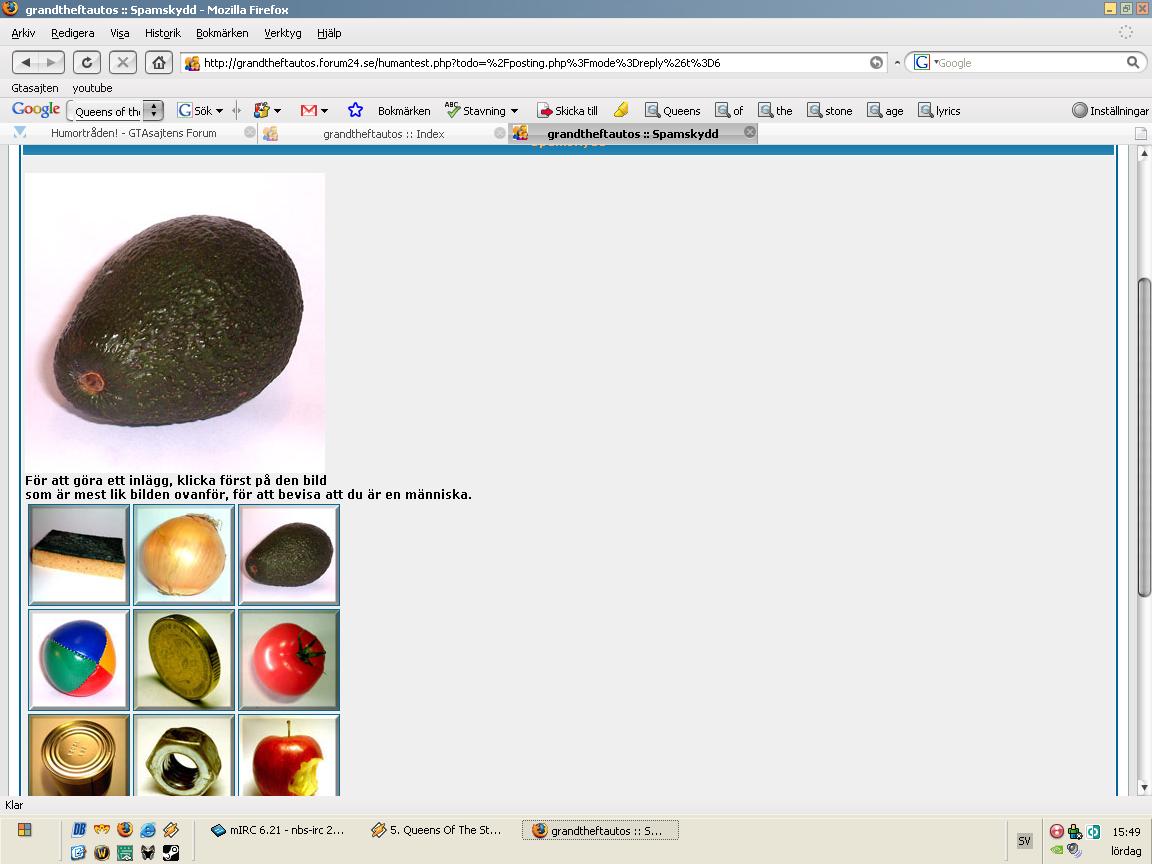
Task: Open the Google toolbar search history stepper
Action: click(153, 110)
